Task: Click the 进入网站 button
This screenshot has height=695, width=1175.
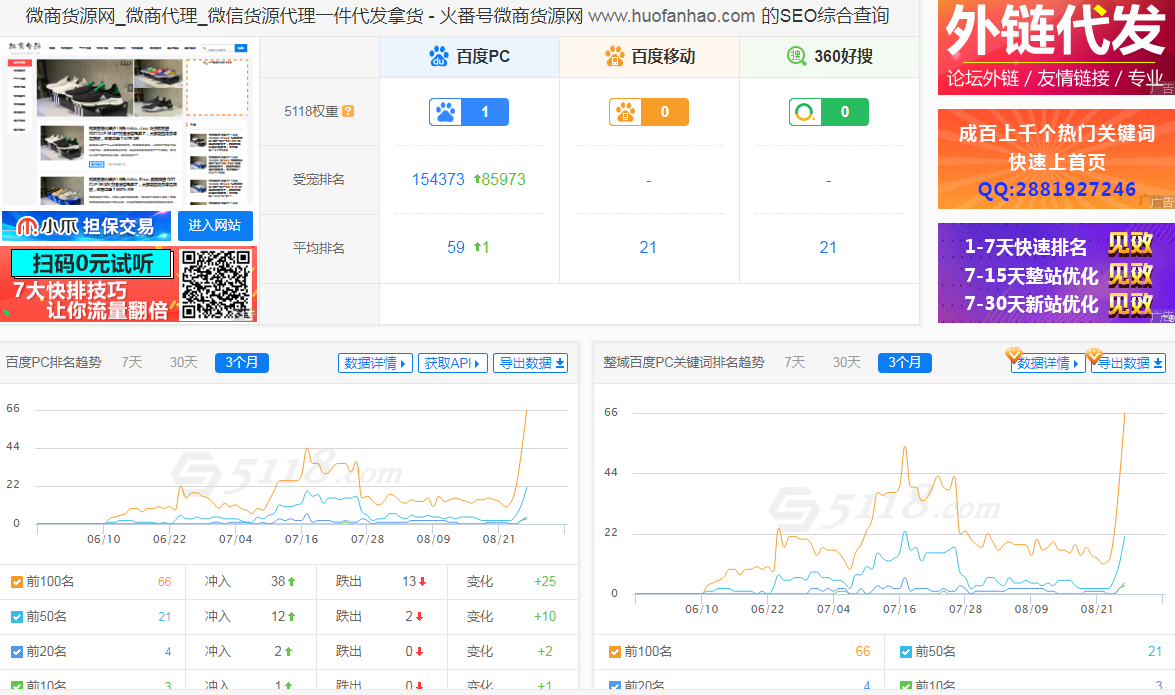Action: pyautogui.click(x=215, y=226)
